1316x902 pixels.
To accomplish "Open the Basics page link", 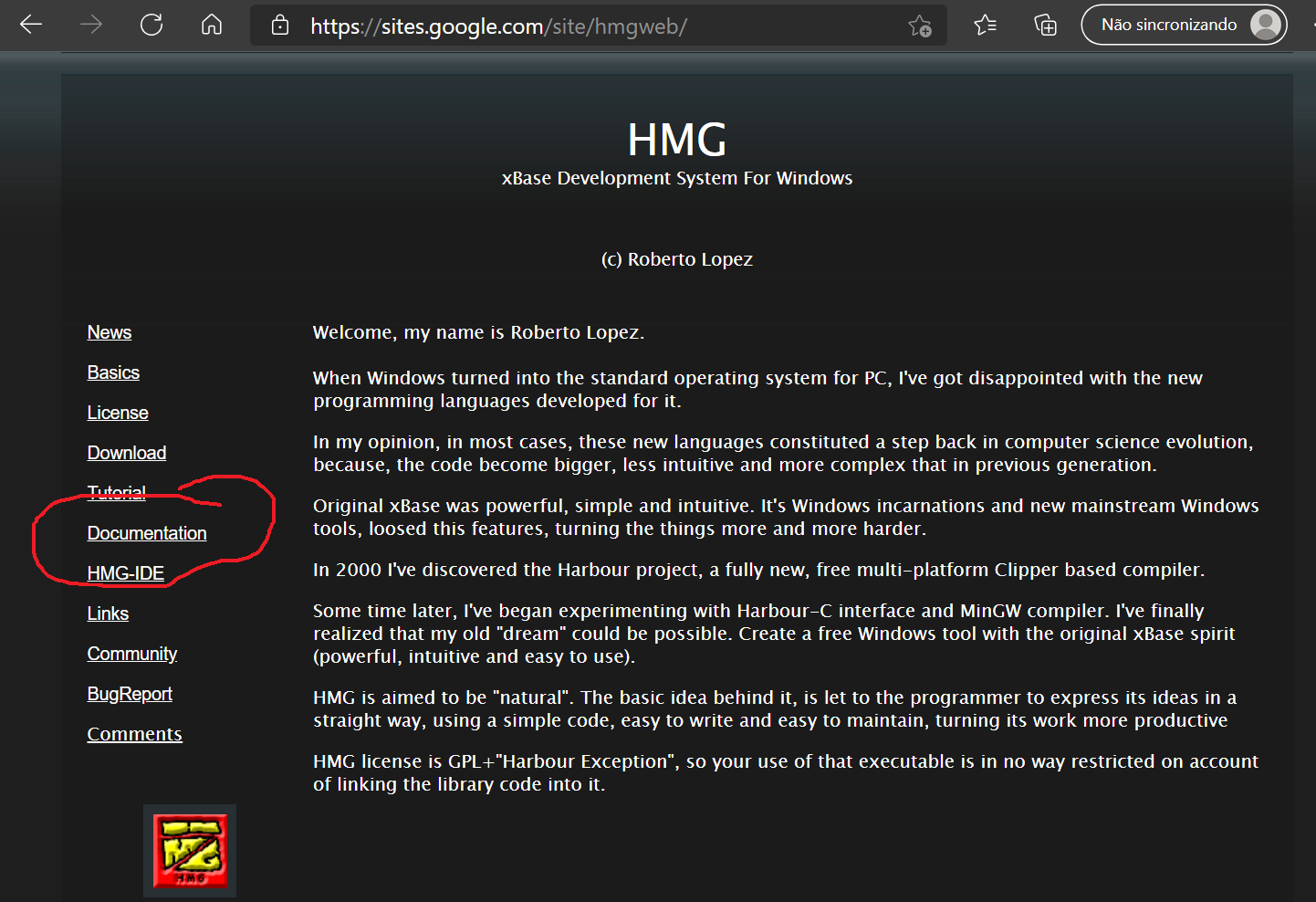I will click(x=113, y=372).
